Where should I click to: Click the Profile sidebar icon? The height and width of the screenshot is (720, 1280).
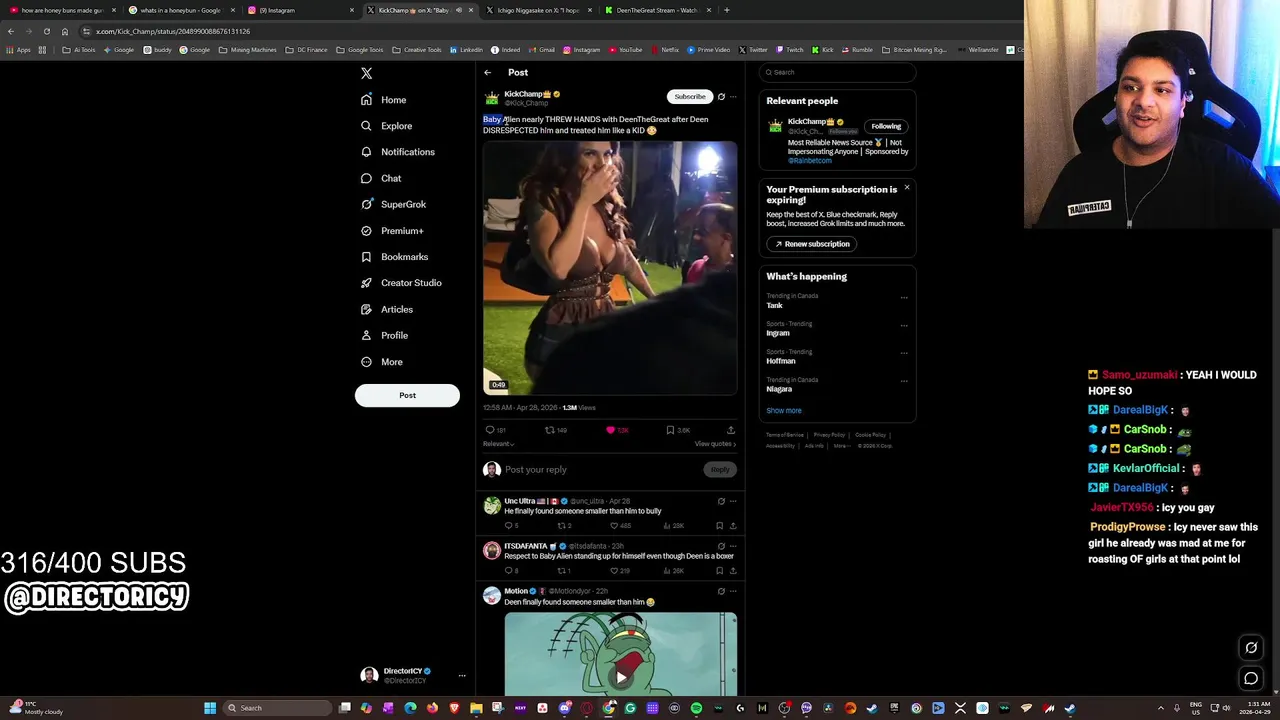pyautogui.click(x=366, y=335)
